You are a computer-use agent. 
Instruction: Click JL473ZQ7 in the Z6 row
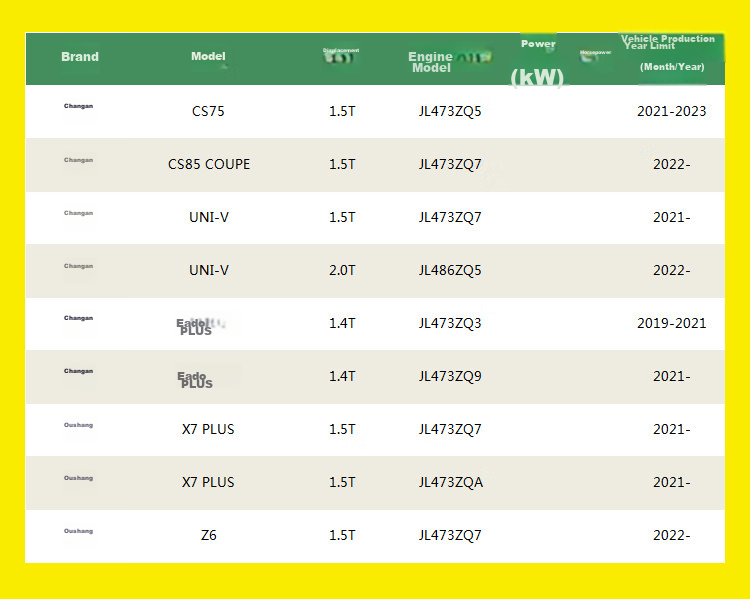pos(450,535)
